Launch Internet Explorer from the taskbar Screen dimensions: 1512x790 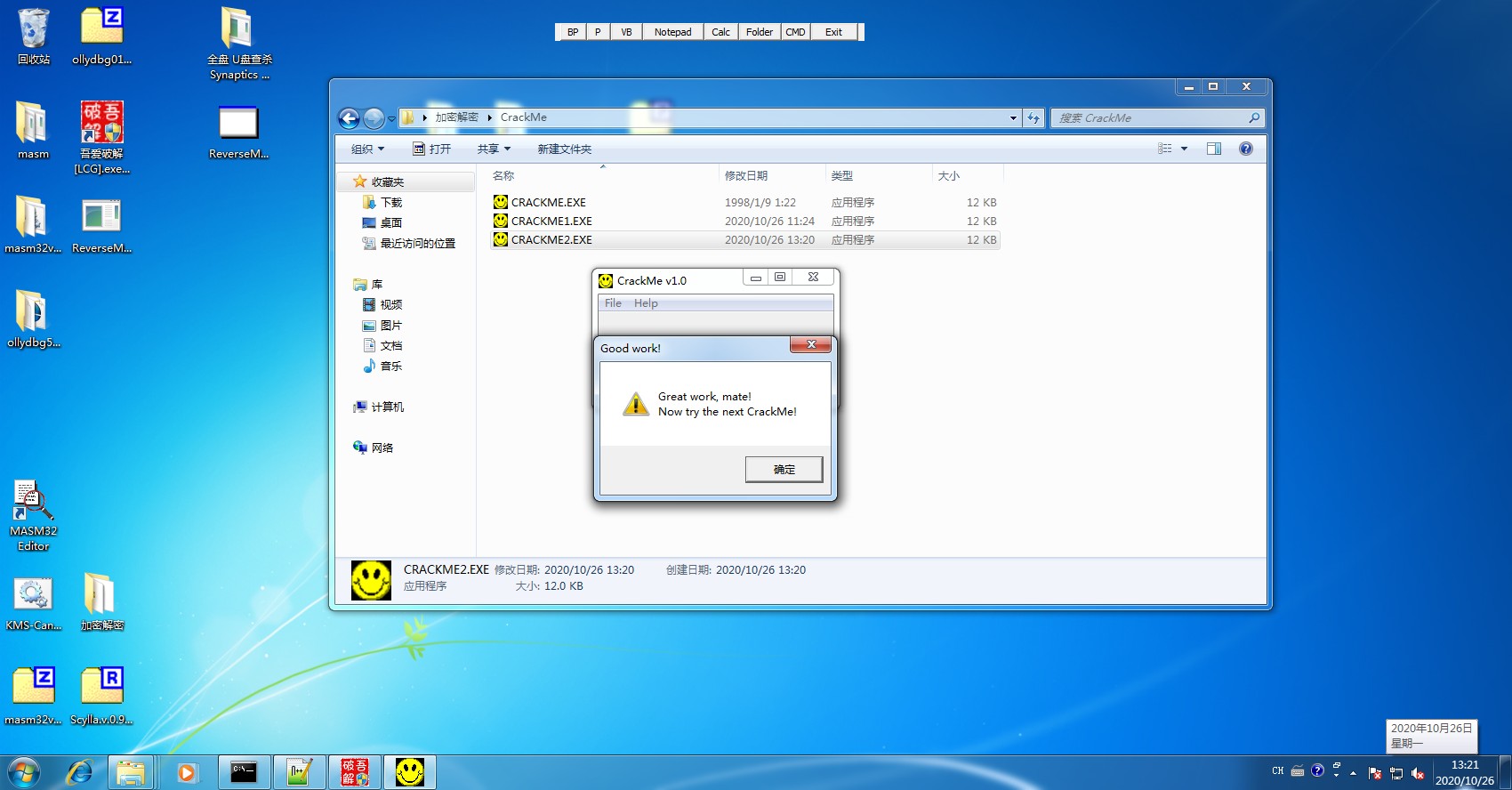click(80, 771)
